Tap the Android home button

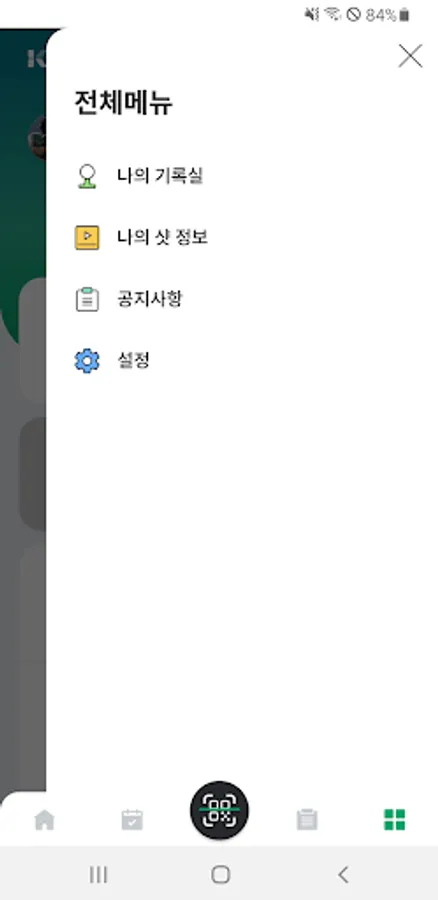[220, 875]
